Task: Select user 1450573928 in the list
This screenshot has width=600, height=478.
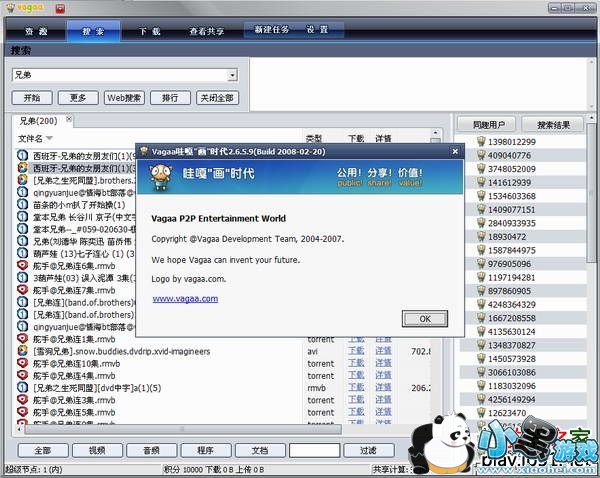Action: click(511, 359)
